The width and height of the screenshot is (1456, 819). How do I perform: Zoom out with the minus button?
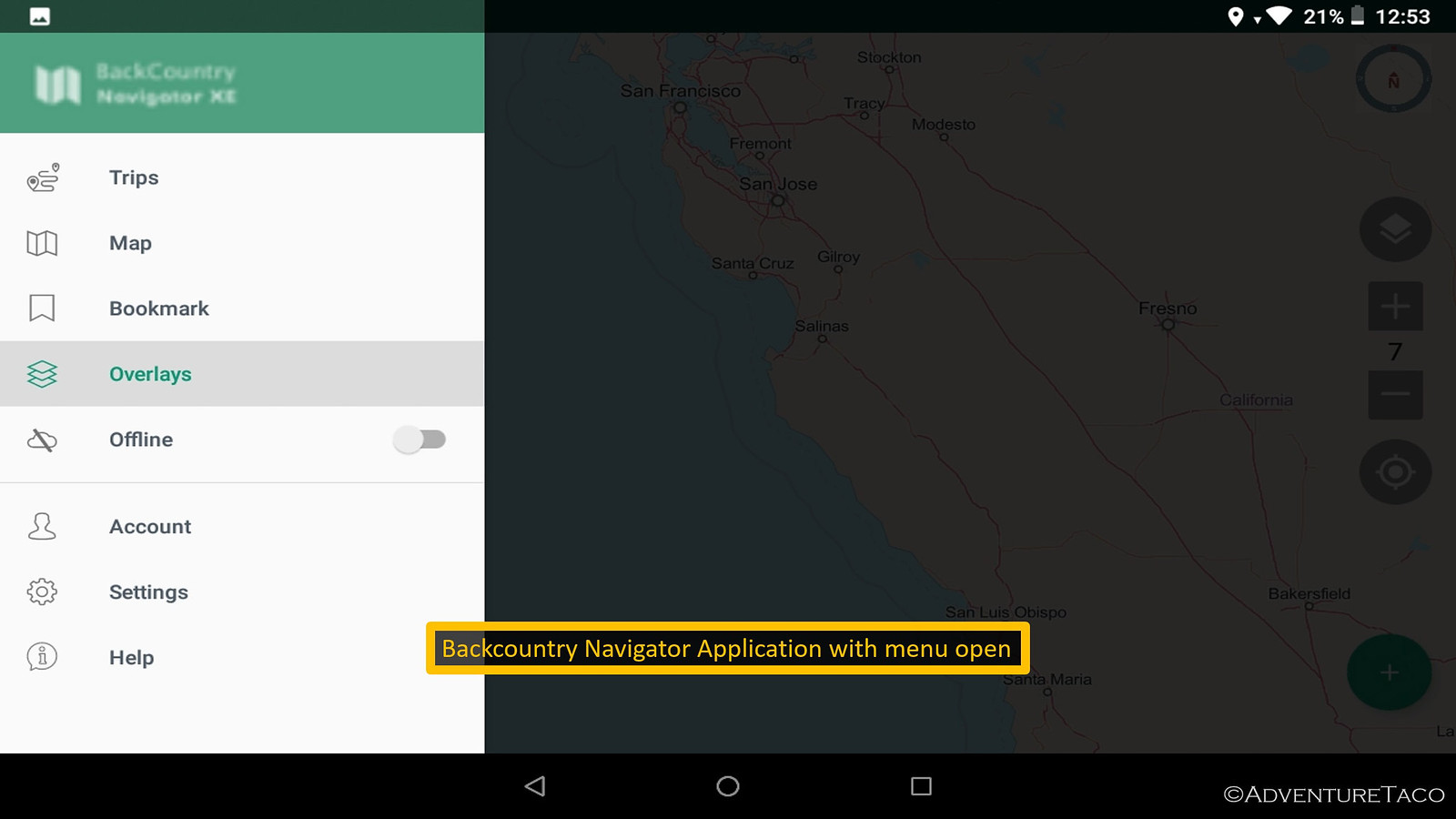coord(1395,394)
